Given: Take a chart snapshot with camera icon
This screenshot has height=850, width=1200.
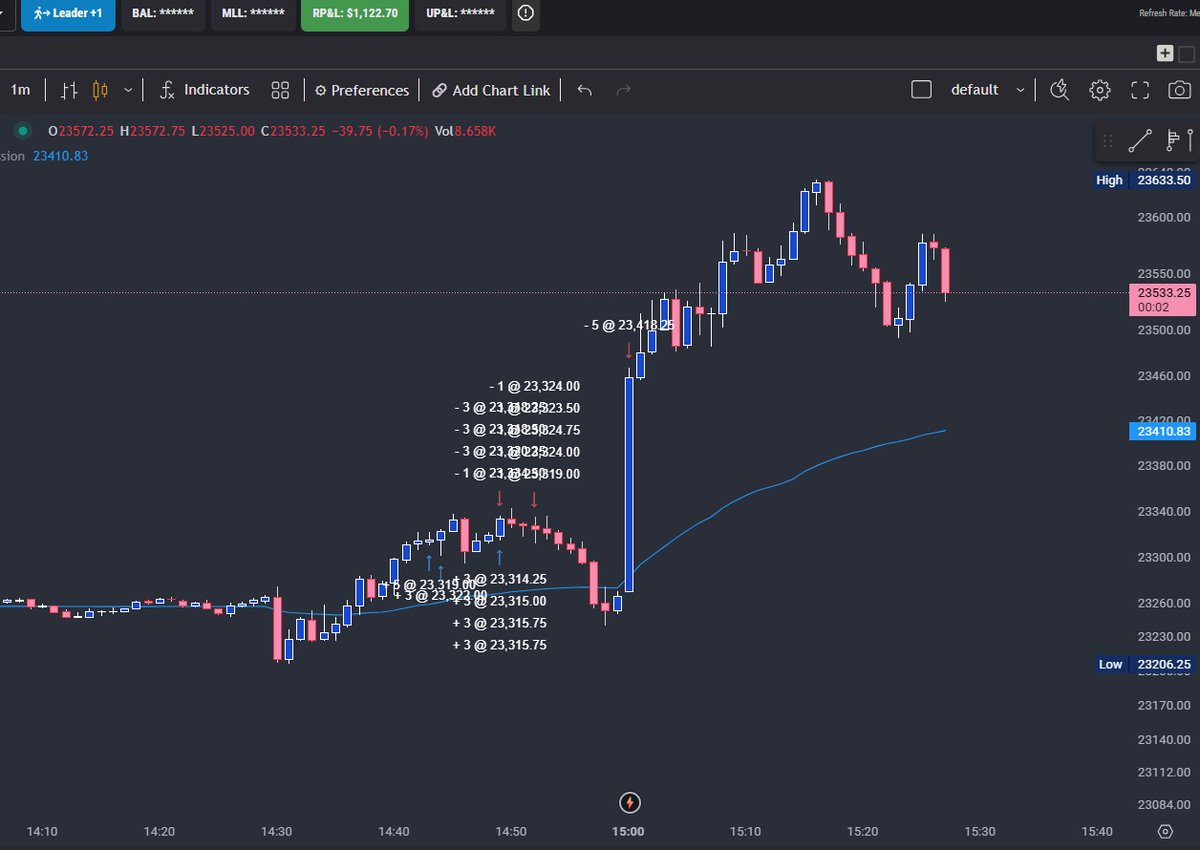Looking at the screenshot, I should coord(1179,90).
